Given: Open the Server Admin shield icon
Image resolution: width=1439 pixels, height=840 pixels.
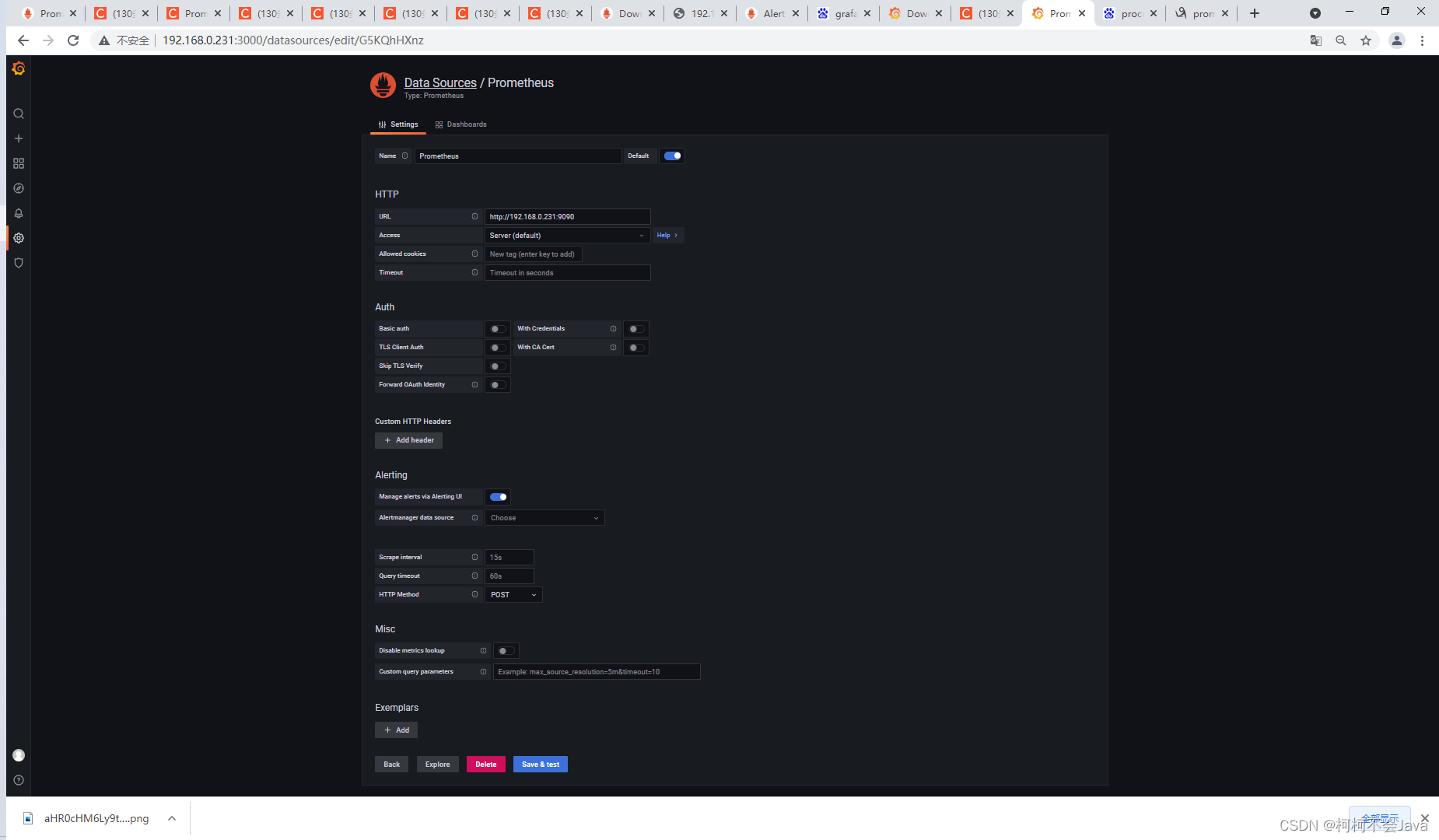Looking at the screenshot, I should click(x=19, y=263).
